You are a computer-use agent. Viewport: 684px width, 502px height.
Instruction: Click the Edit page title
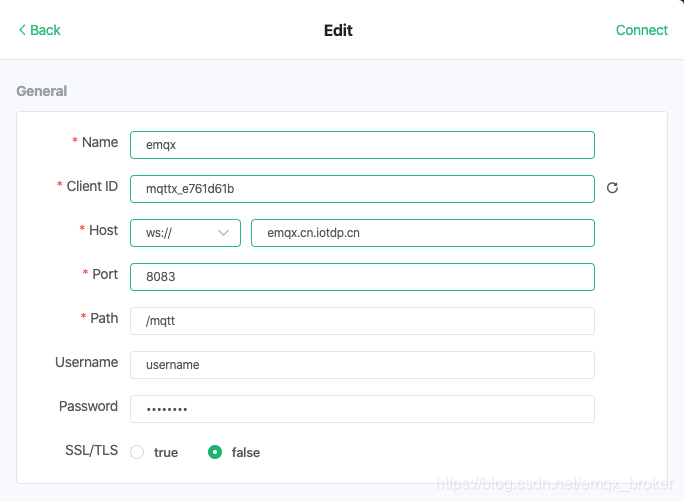pyautogui.click(x=338, y=31)
